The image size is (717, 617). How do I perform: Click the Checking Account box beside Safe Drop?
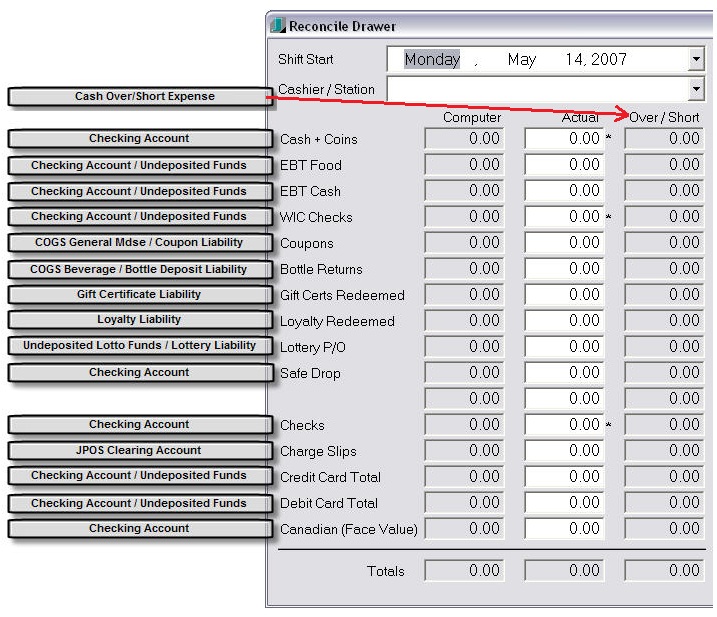(x=140, y=372)
